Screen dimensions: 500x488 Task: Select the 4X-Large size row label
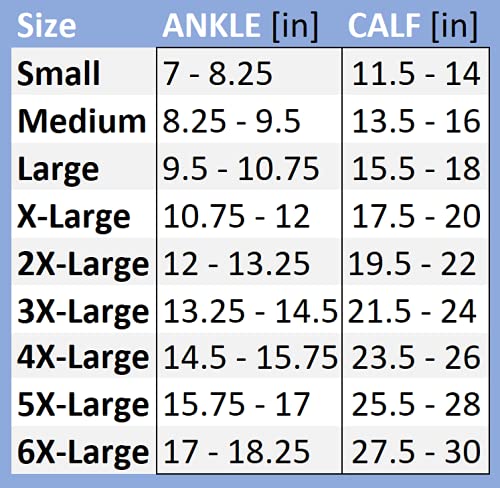click(83, 359)
